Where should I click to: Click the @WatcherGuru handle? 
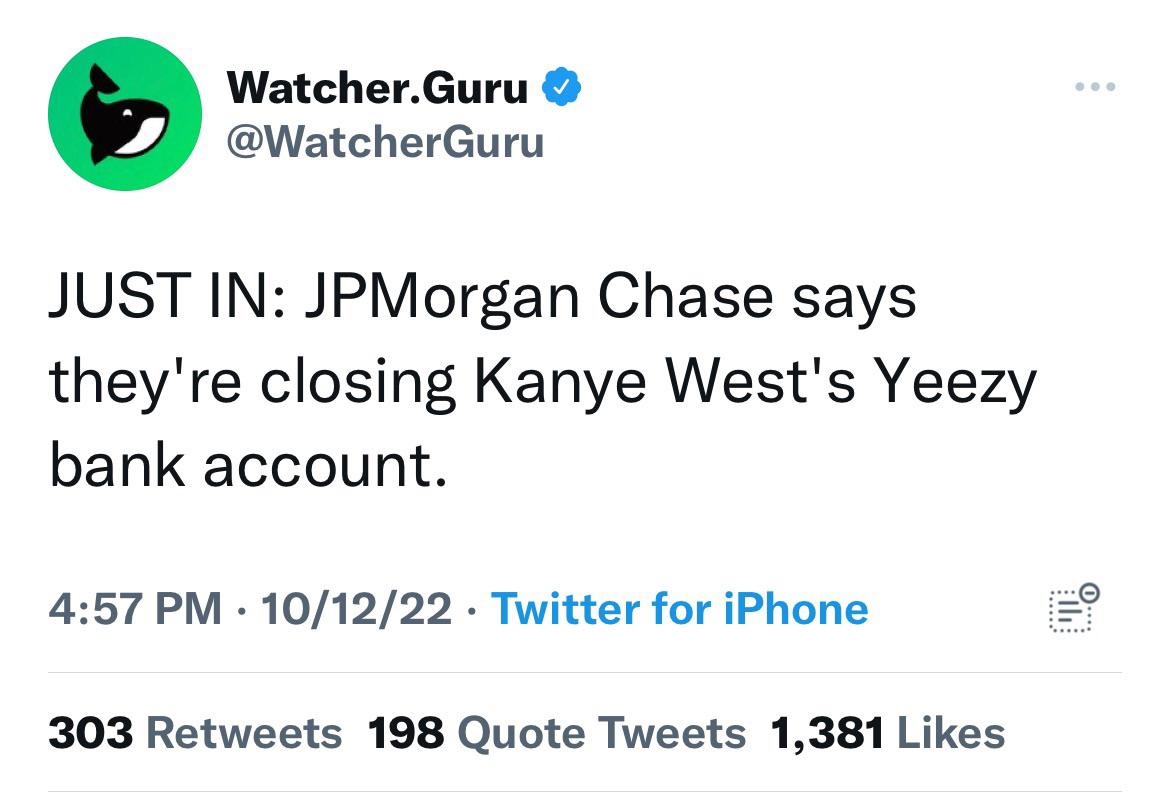pos(388,143)
